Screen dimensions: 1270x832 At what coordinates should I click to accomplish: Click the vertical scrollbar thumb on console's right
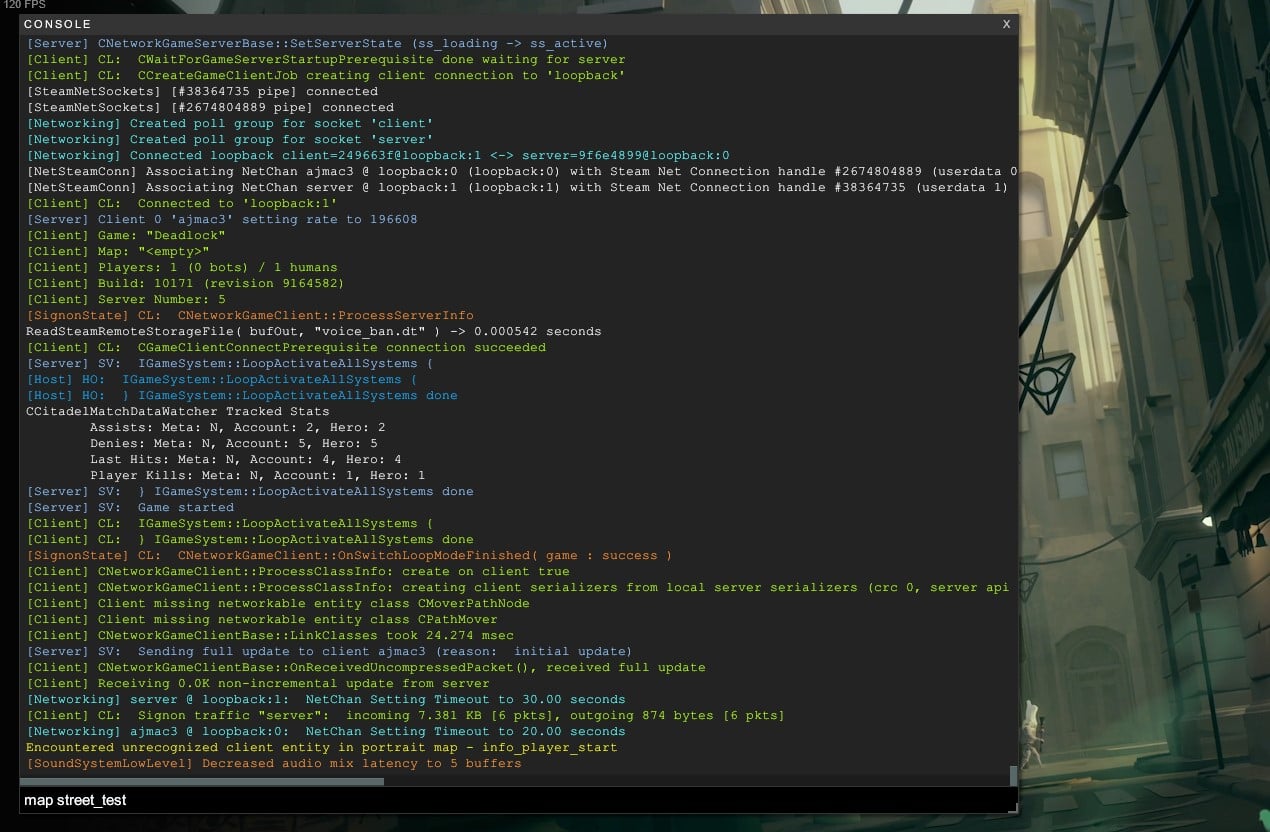[1013, 775]
